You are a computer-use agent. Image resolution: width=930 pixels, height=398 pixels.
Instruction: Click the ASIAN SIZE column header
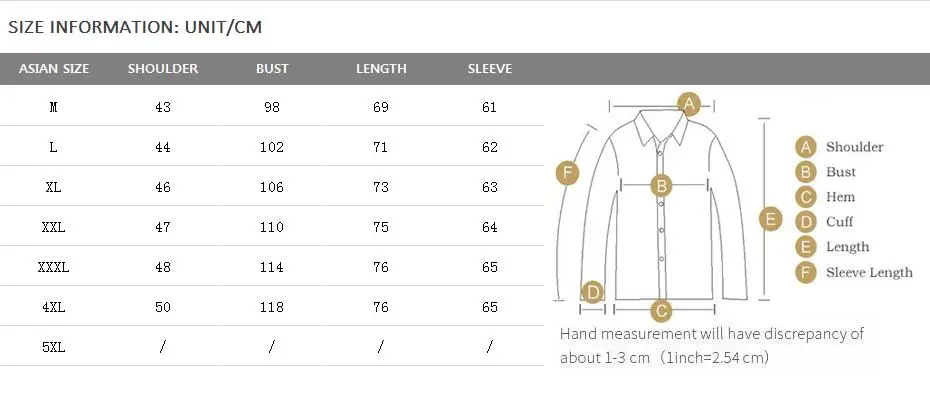(54, 69)
